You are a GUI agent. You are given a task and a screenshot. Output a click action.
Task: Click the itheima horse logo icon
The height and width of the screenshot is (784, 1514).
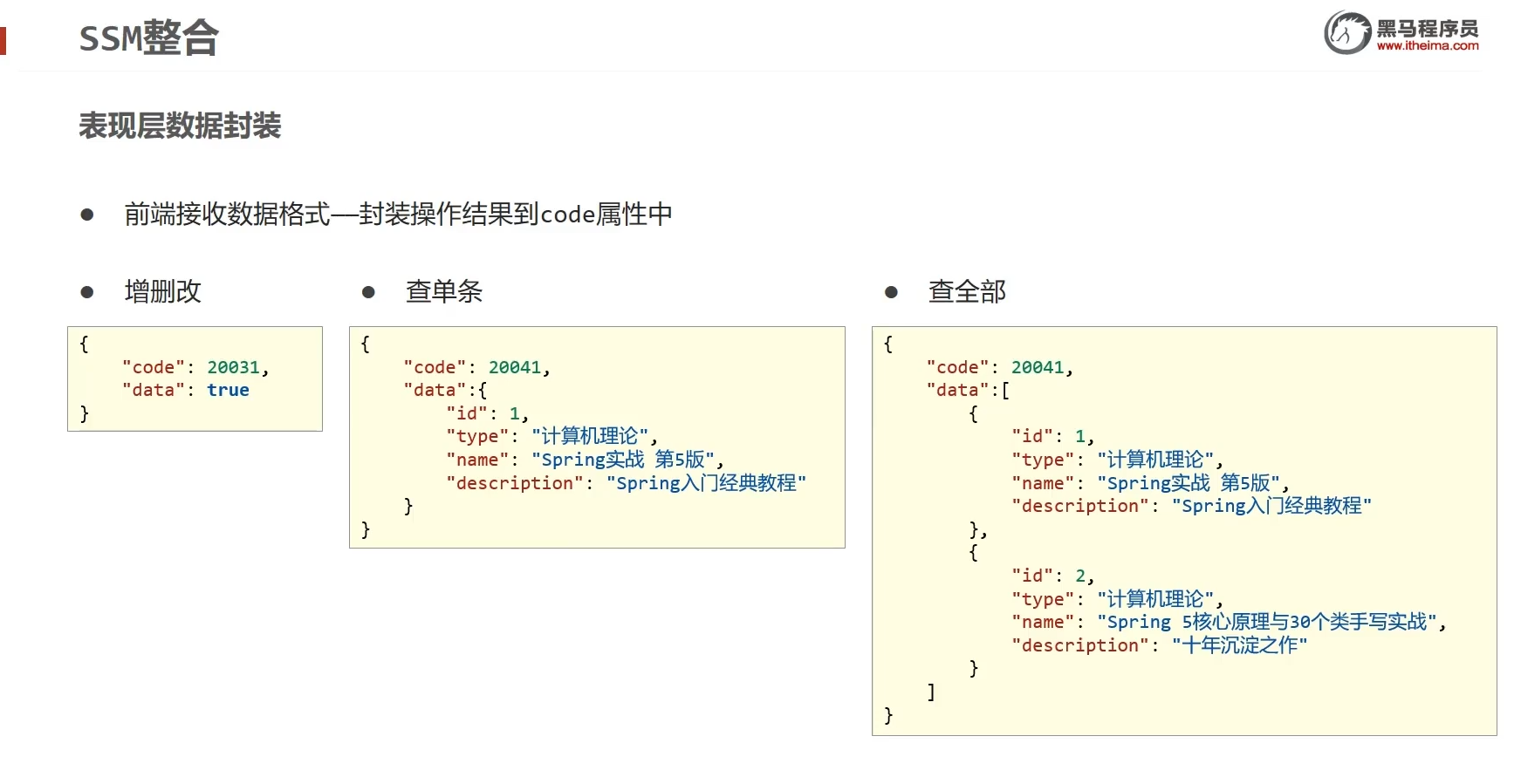point(1347,33)
